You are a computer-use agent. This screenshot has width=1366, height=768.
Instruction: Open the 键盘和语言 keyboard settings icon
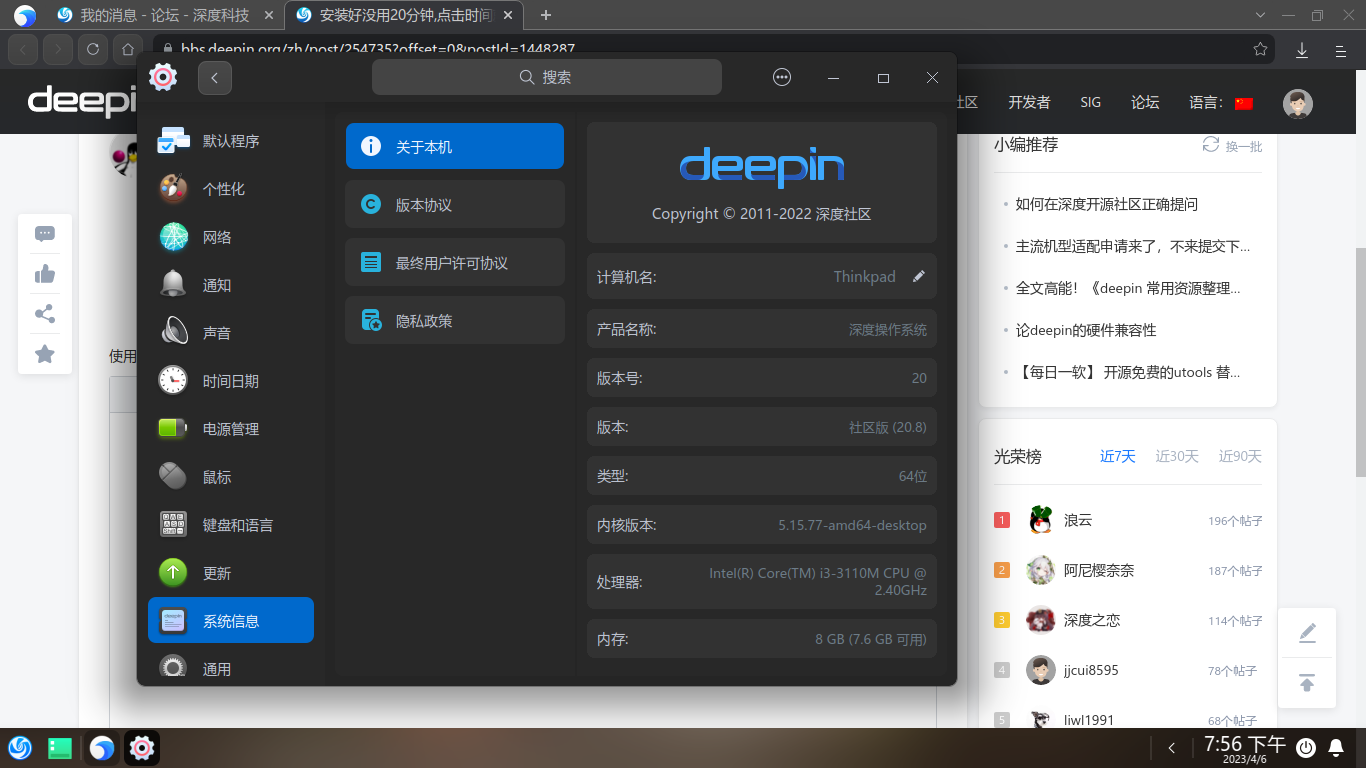pyautogui.click(x=173, y=524)
